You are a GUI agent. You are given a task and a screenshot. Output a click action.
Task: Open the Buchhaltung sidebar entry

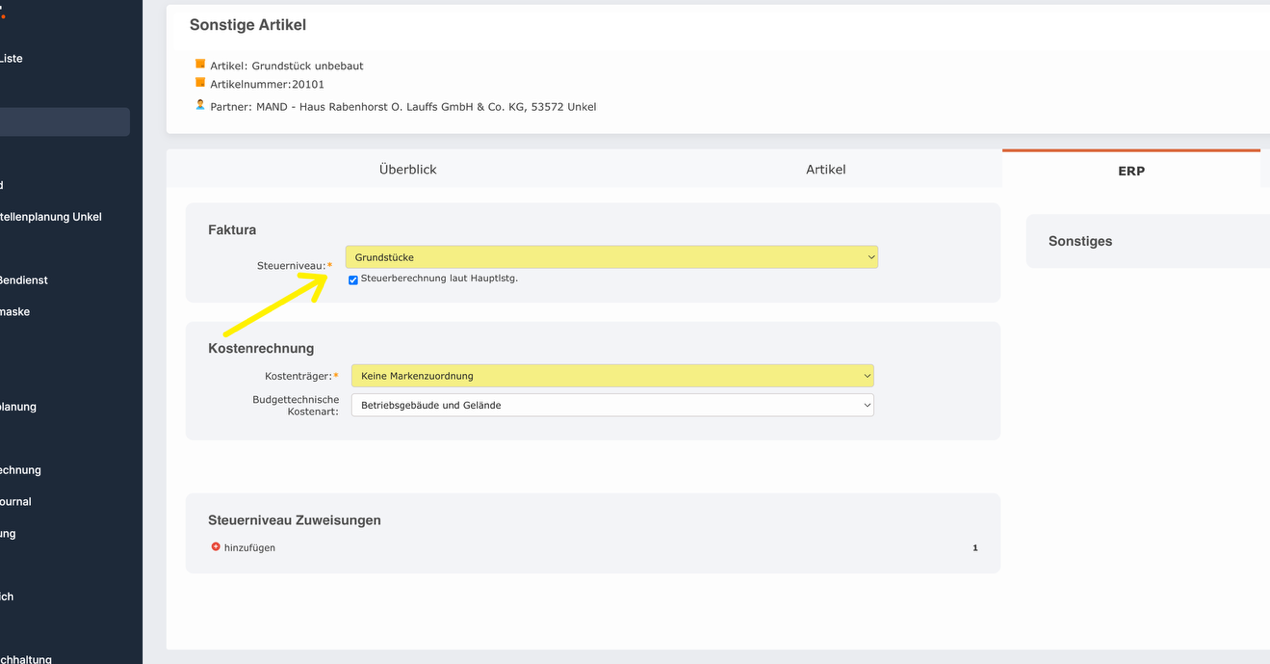pos(25,659)
